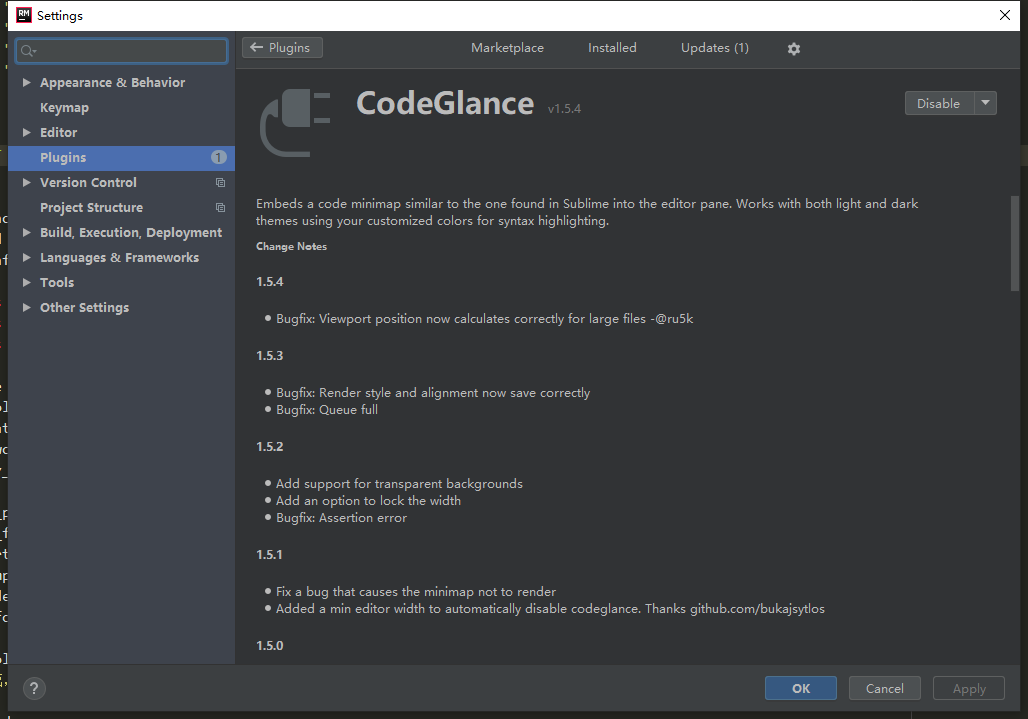
Task: Click the project-level icon beside Version Control
Action: point(220,183)
